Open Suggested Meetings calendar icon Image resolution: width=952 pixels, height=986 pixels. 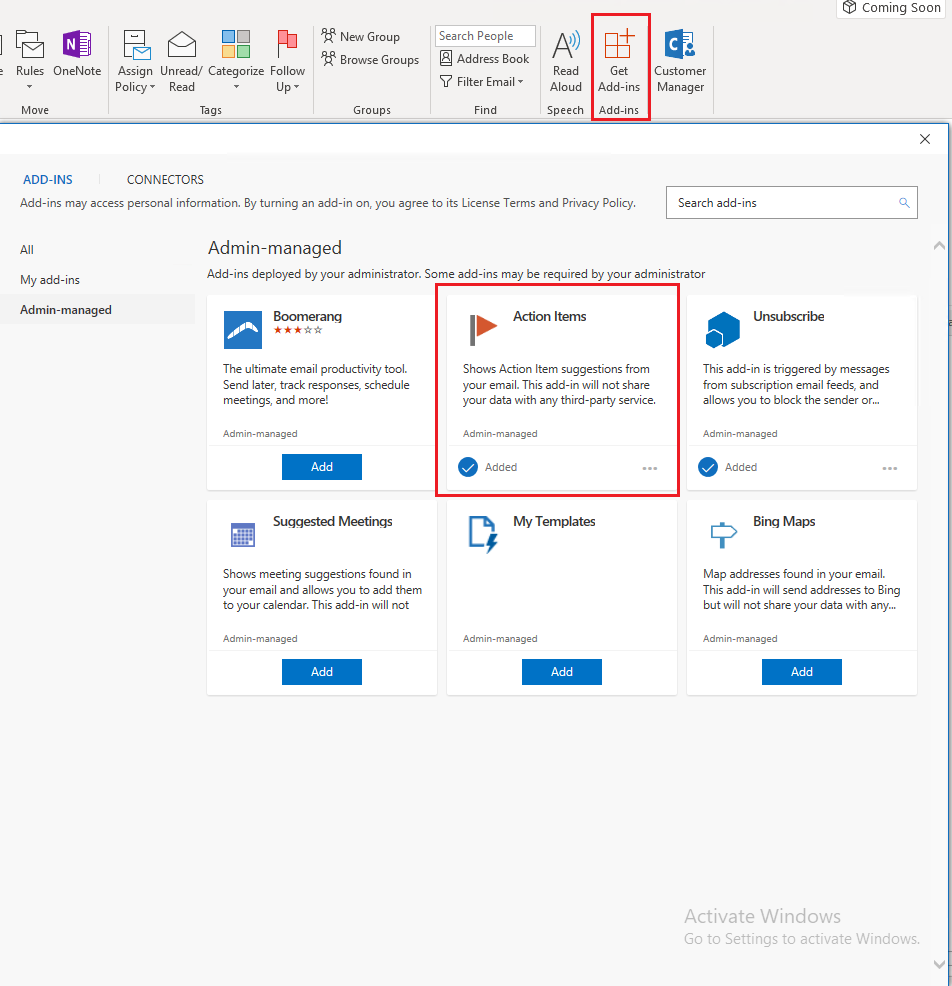click(243, 535)
